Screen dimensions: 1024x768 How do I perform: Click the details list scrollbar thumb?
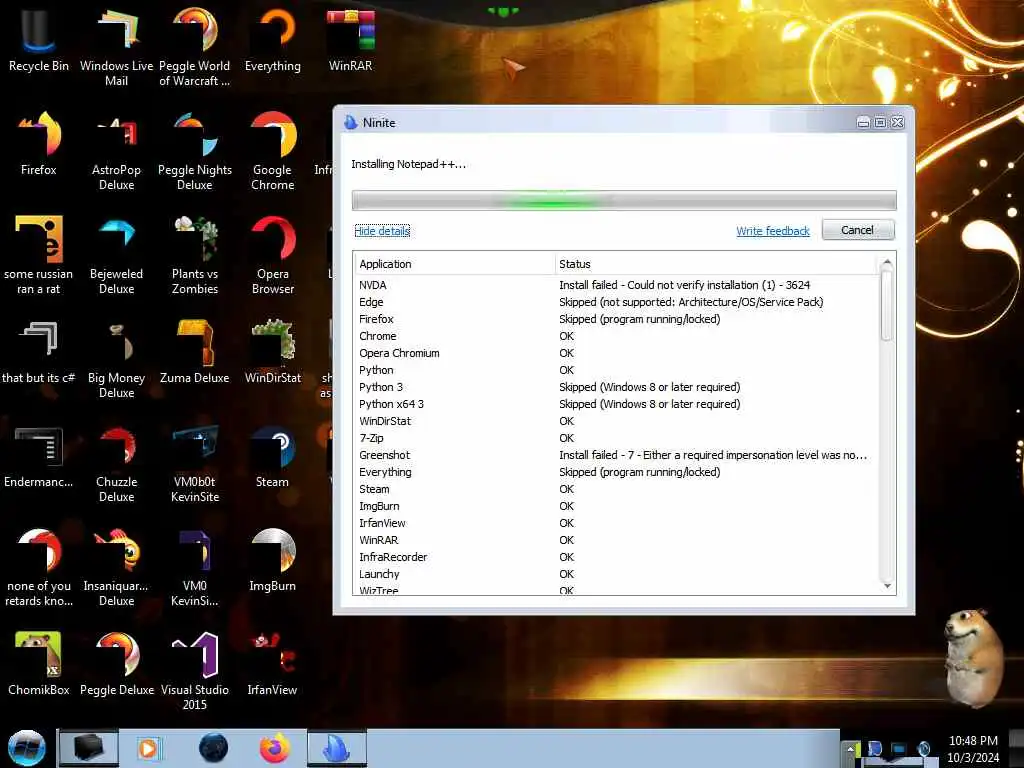[886, 306]
